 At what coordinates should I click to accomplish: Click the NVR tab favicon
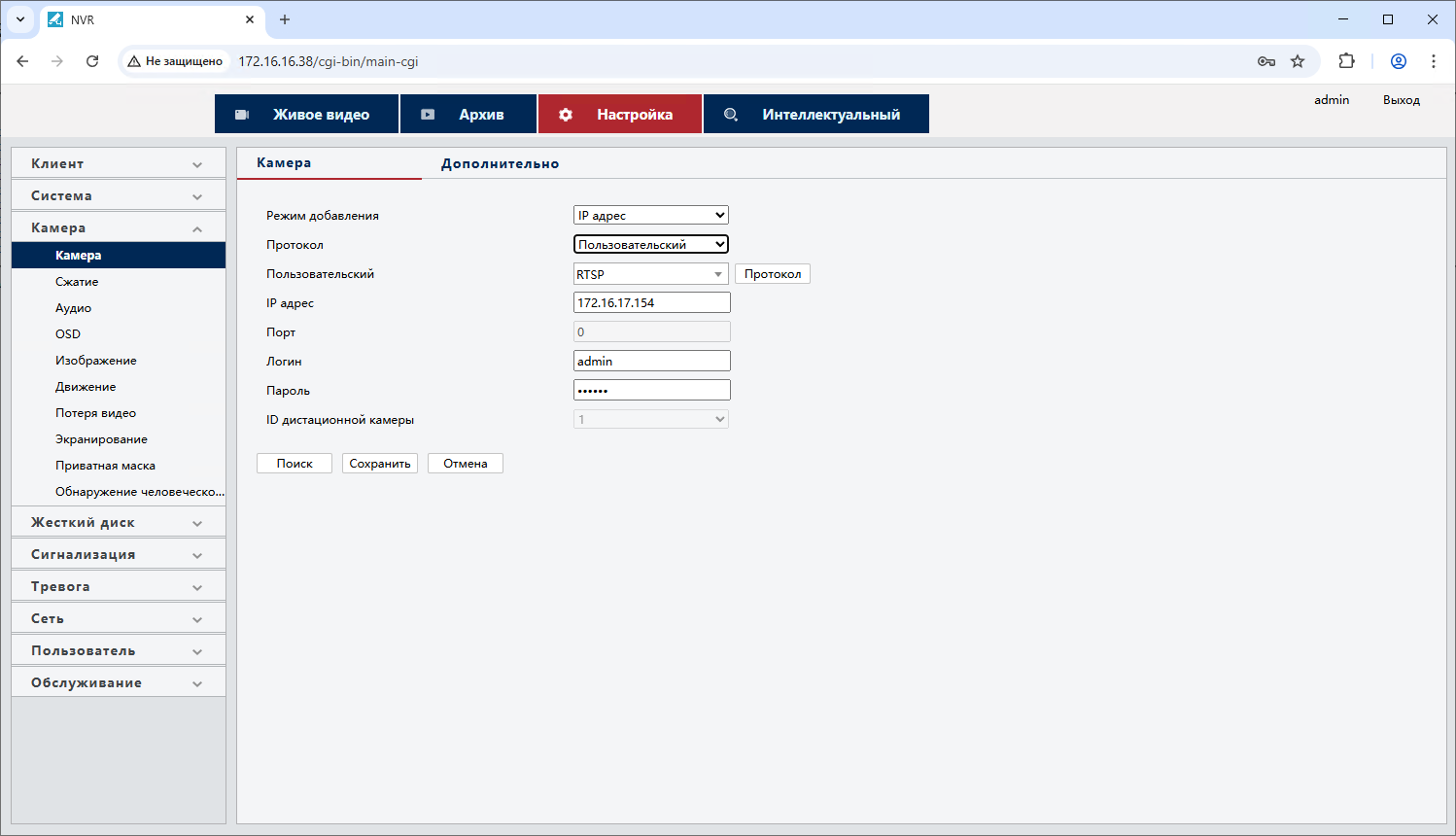point(55,19)
